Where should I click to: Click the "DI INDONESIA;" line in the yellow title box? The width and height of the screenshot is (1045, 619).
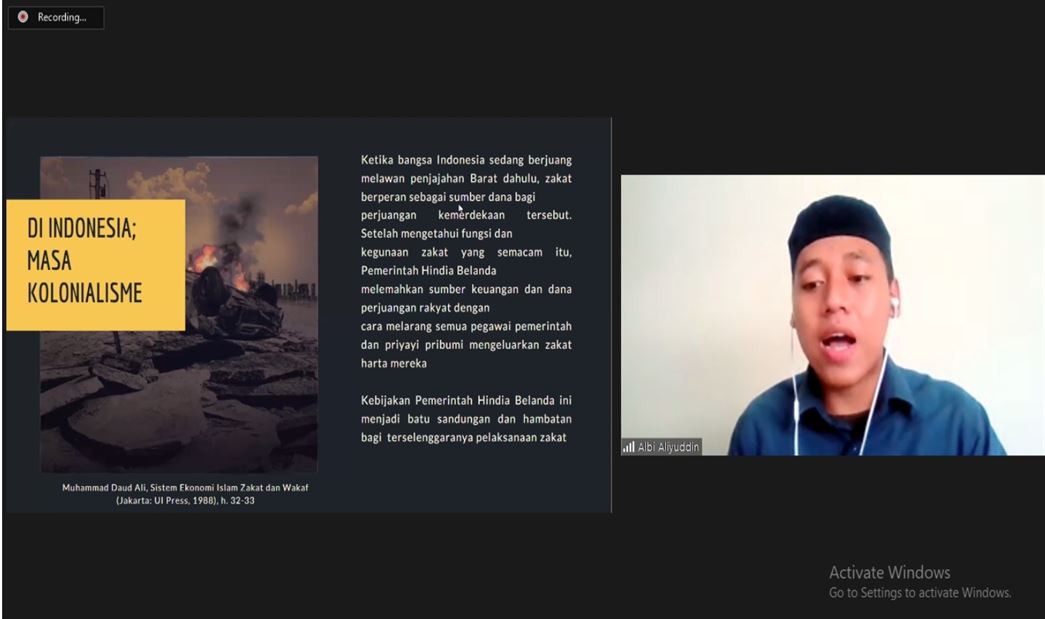pyautogui.click(x=82, y=229)
